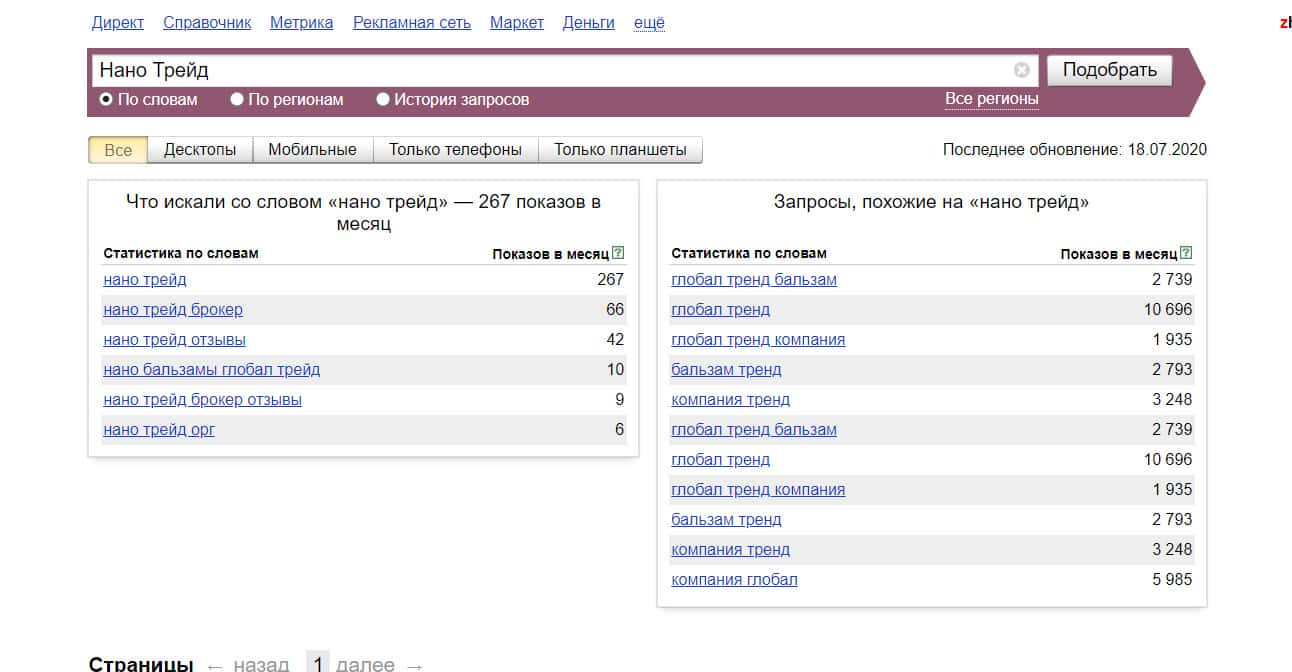Switch to the 'Мобильные' tab
Viewport: 1292px width, 672px height.
(x=312, y=150)
